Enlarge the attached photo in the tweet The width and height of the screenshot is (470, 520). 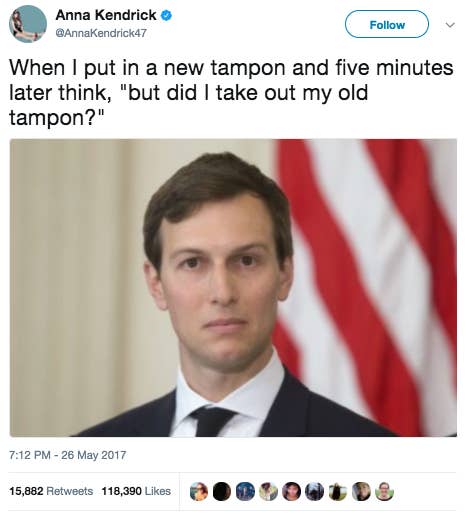pyautogui.click(x=233, y=288)
